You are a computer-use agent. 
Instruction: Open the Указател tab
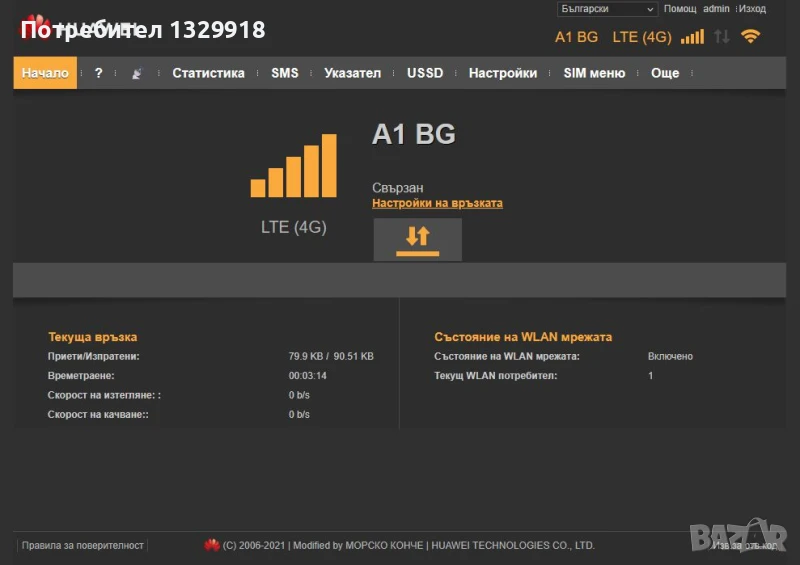tap(353, 73)
